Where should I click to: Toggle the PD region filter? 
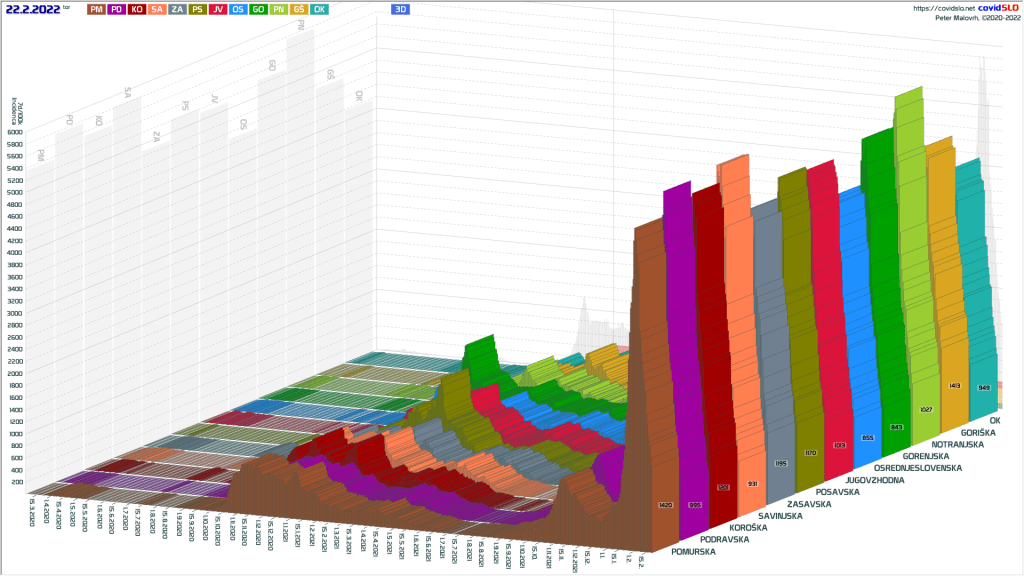(x=116, y=9)
